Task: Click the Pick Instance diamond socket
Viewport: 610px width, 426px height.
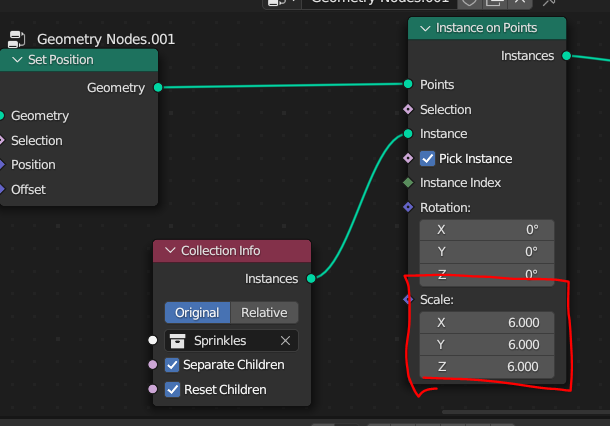Action: point(408,158)
